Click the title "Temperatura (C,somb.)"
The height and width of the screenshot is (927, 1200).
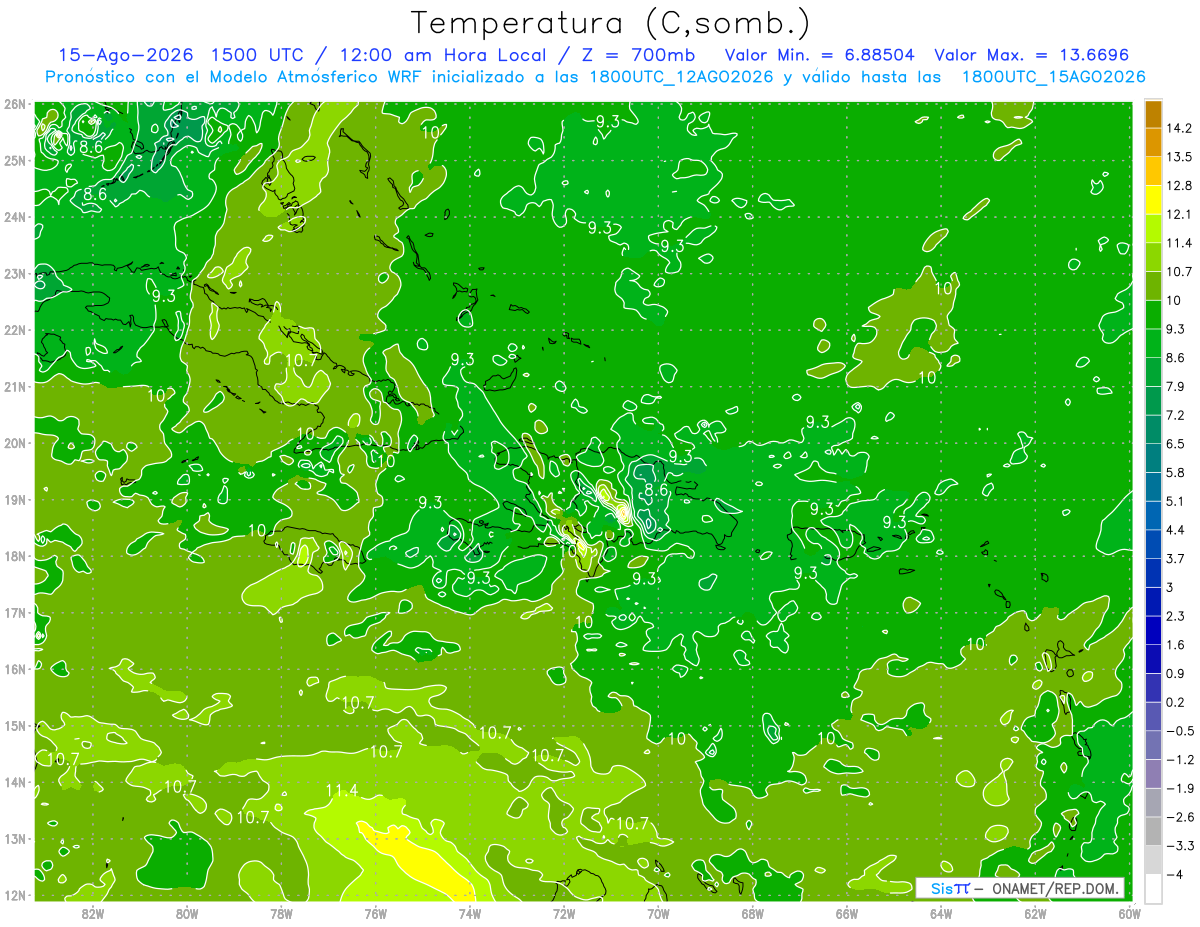pyautogui.click(x=612, y=24)
